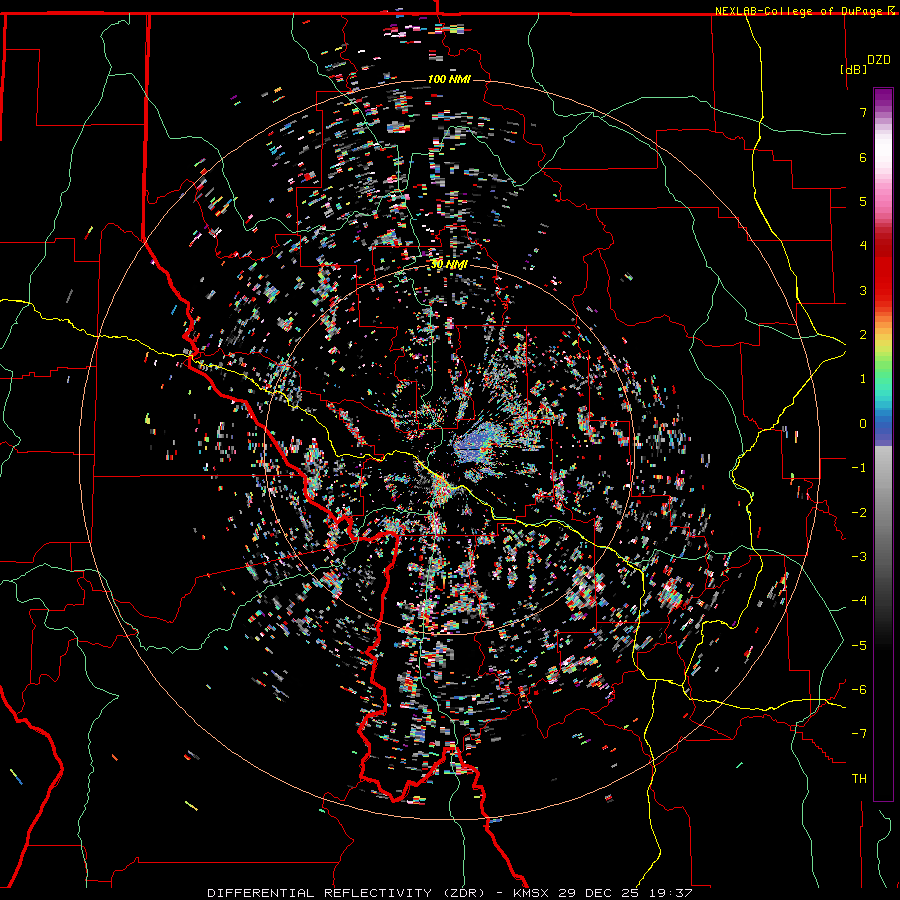Click the -1 value on color scale
900x900 pixels.
click(x=859, y=468)
